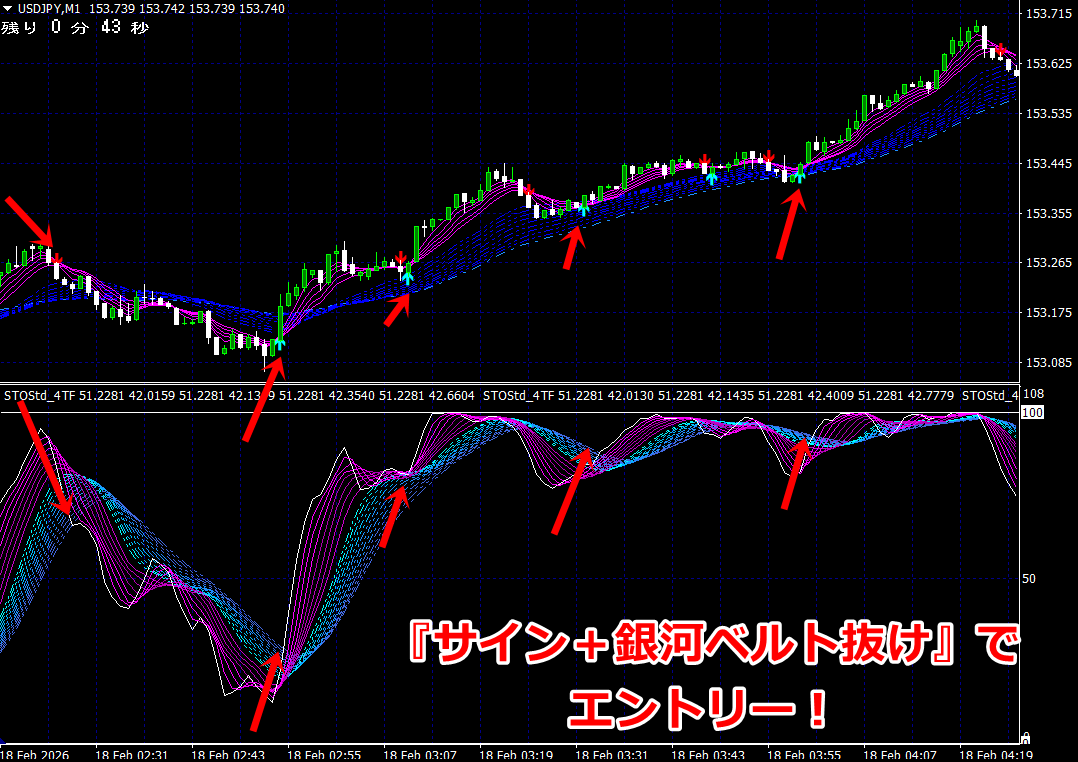The width and height of the screenshot is (1078, 762).
Task: Click the 18 Feb 02:43 time label
Action: point(228,755)
